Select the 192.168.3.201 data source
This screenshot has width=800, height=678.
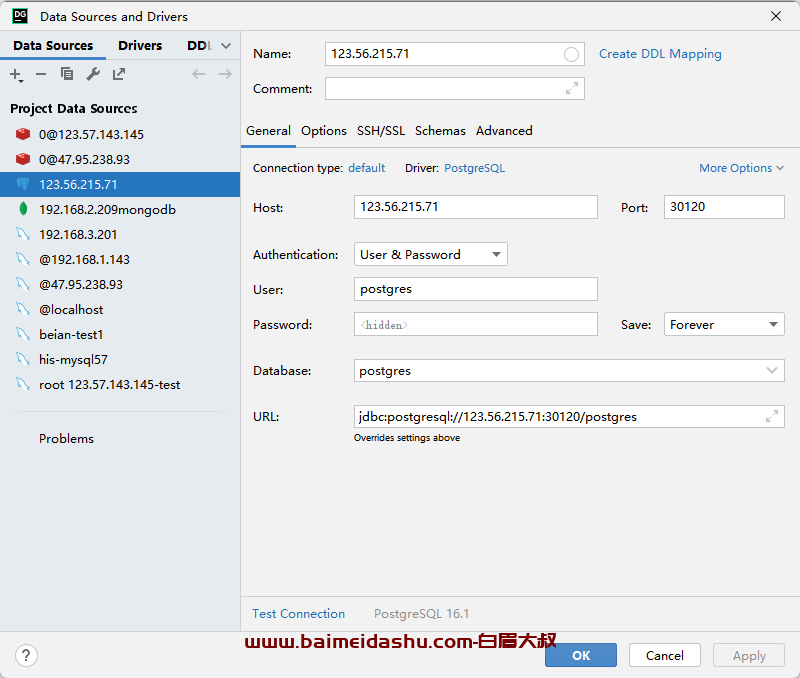(120, 234)
